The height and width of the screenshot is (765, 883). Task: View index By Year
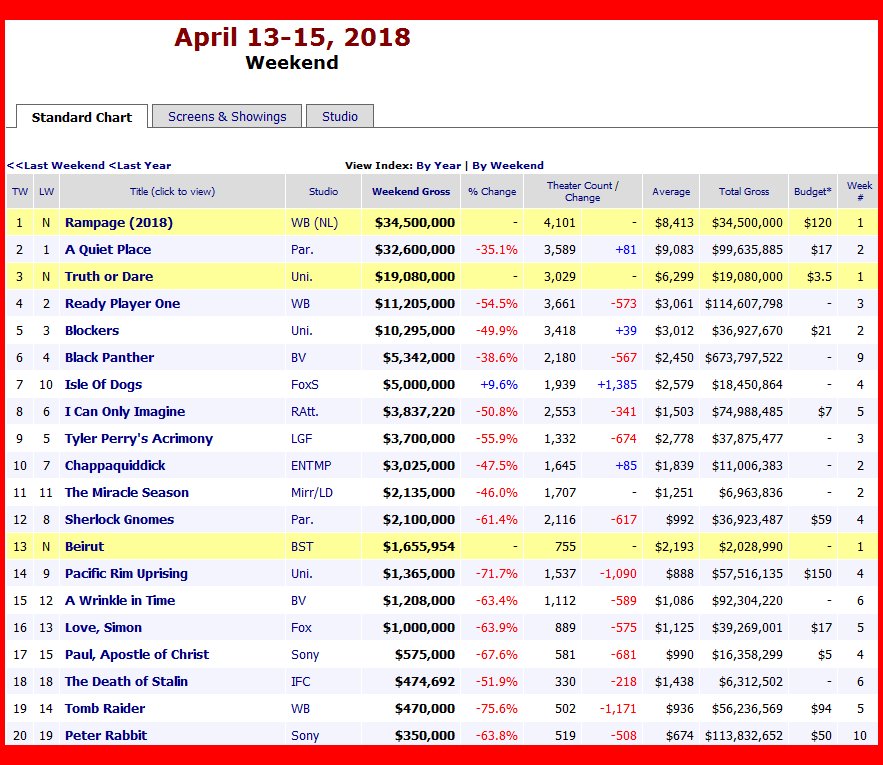pyautogui.click(x=439, y=166)
